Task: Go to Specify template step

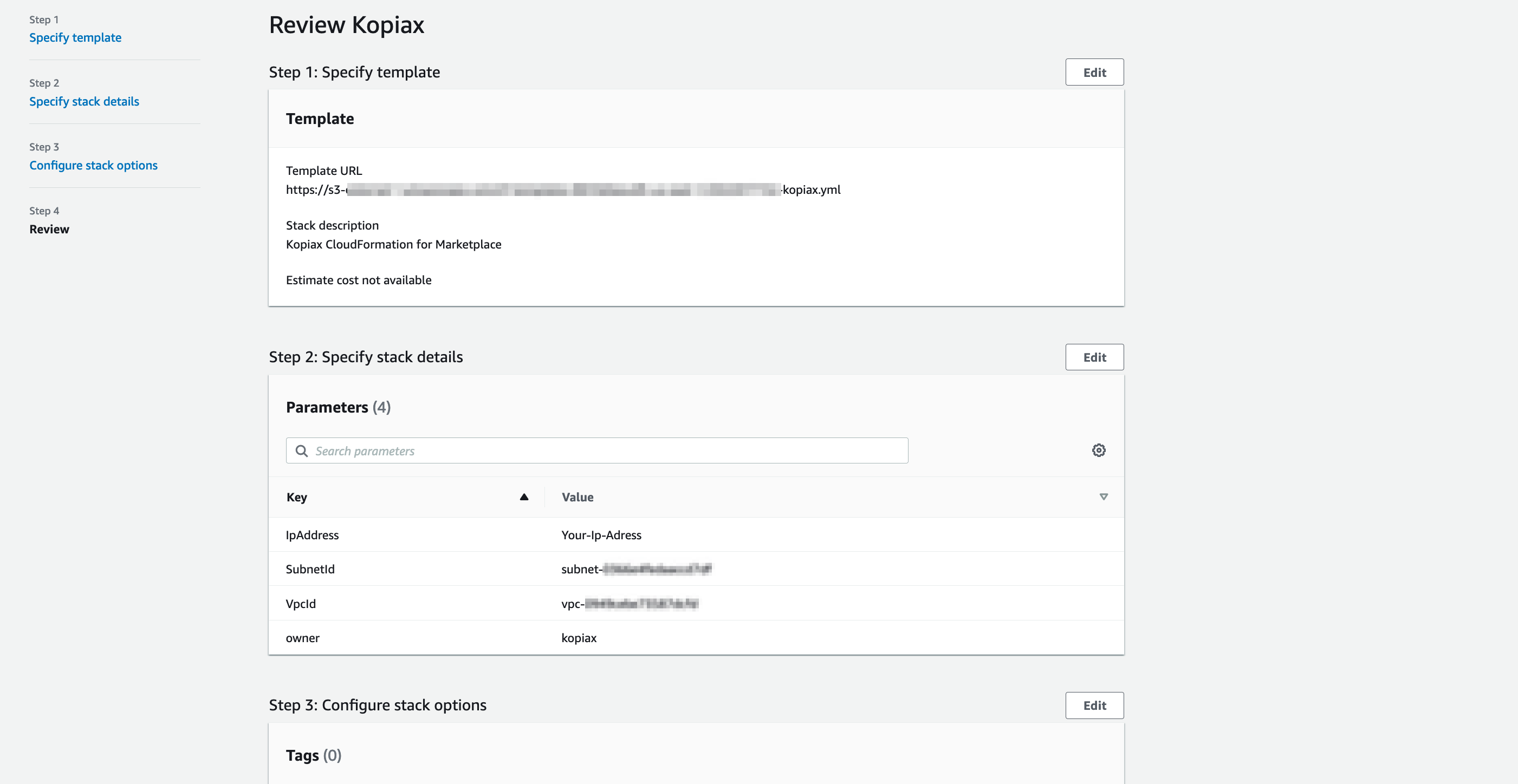Action: (x=75, y=38)
